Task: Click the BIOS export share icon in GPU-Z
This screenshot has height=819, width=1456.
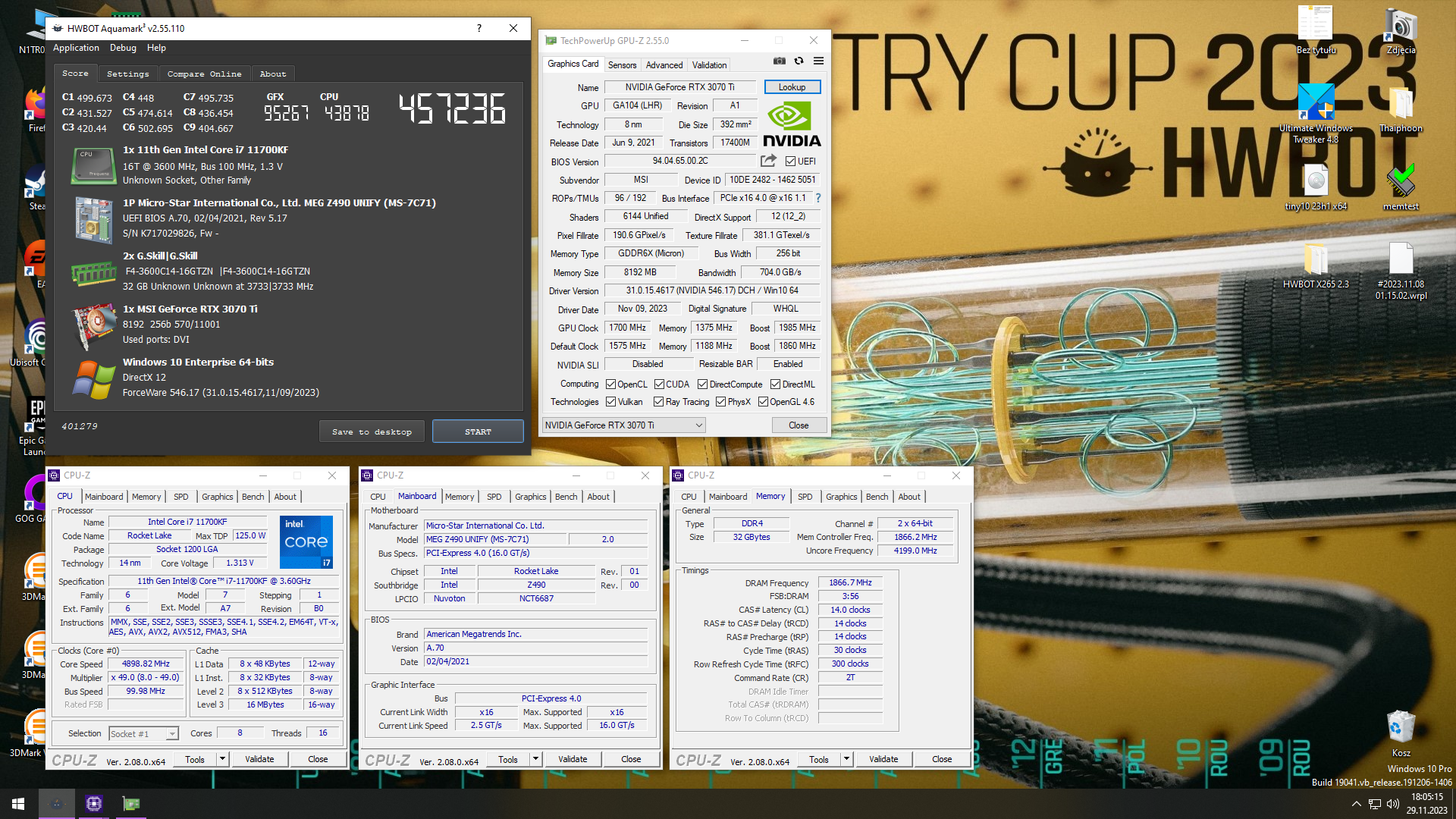Action: [x=768, y=161]
